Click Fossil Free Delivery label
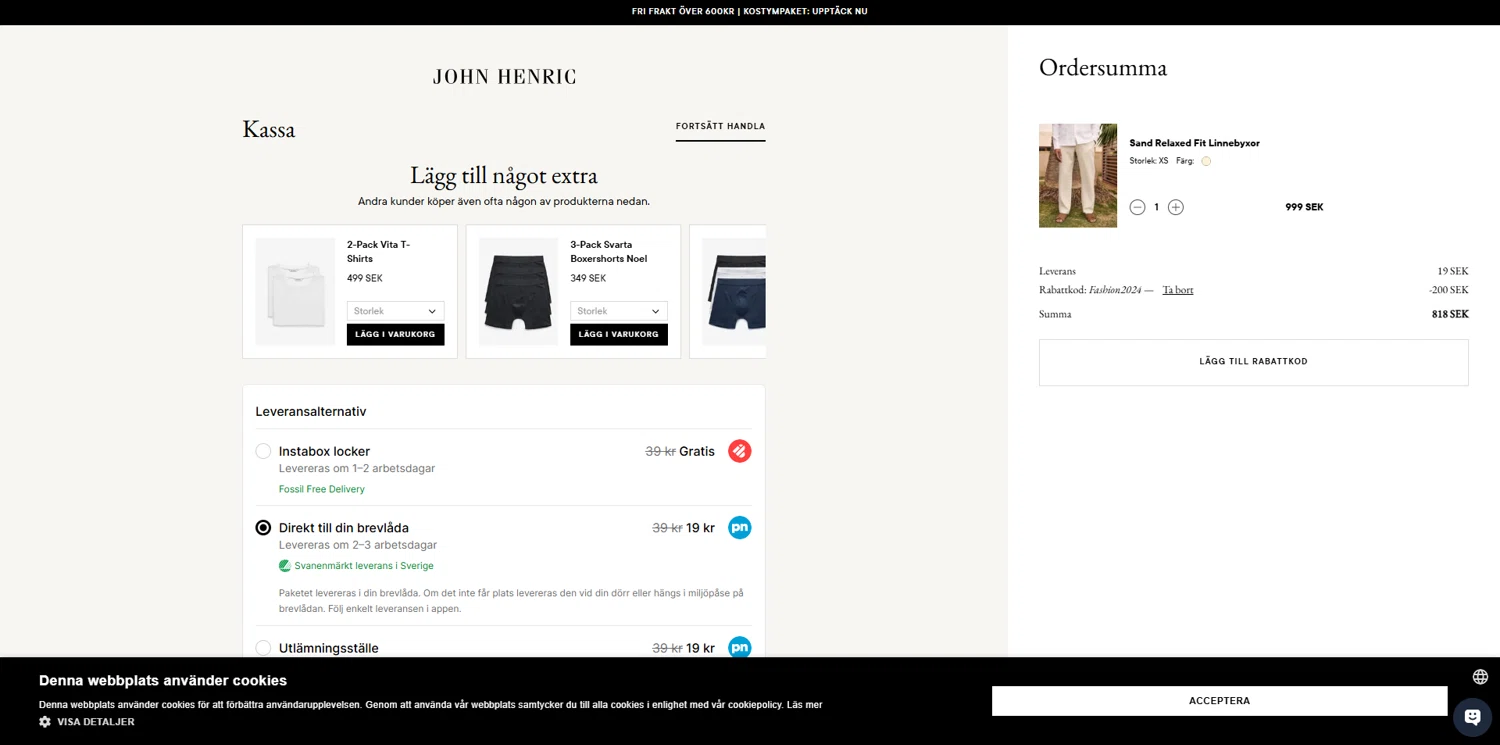Viewport: 1500px width, 745px height. [x=322, y=489]
